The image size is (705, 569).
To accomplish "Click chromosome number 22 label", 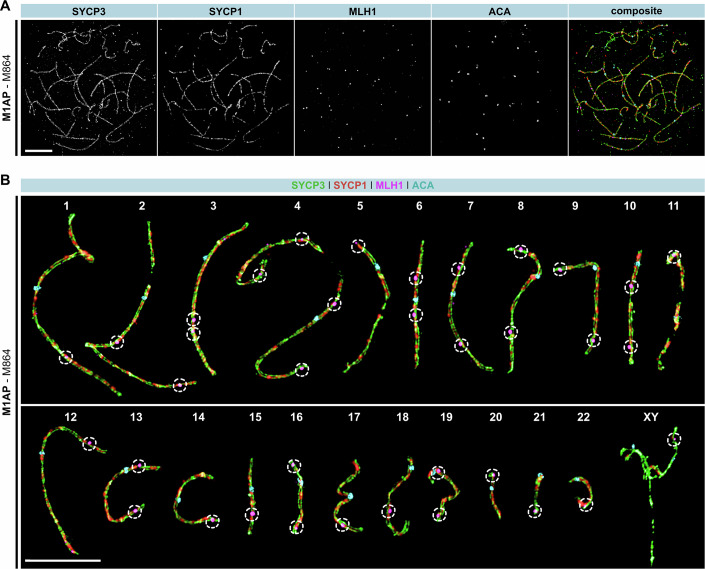I will (583, 417).
